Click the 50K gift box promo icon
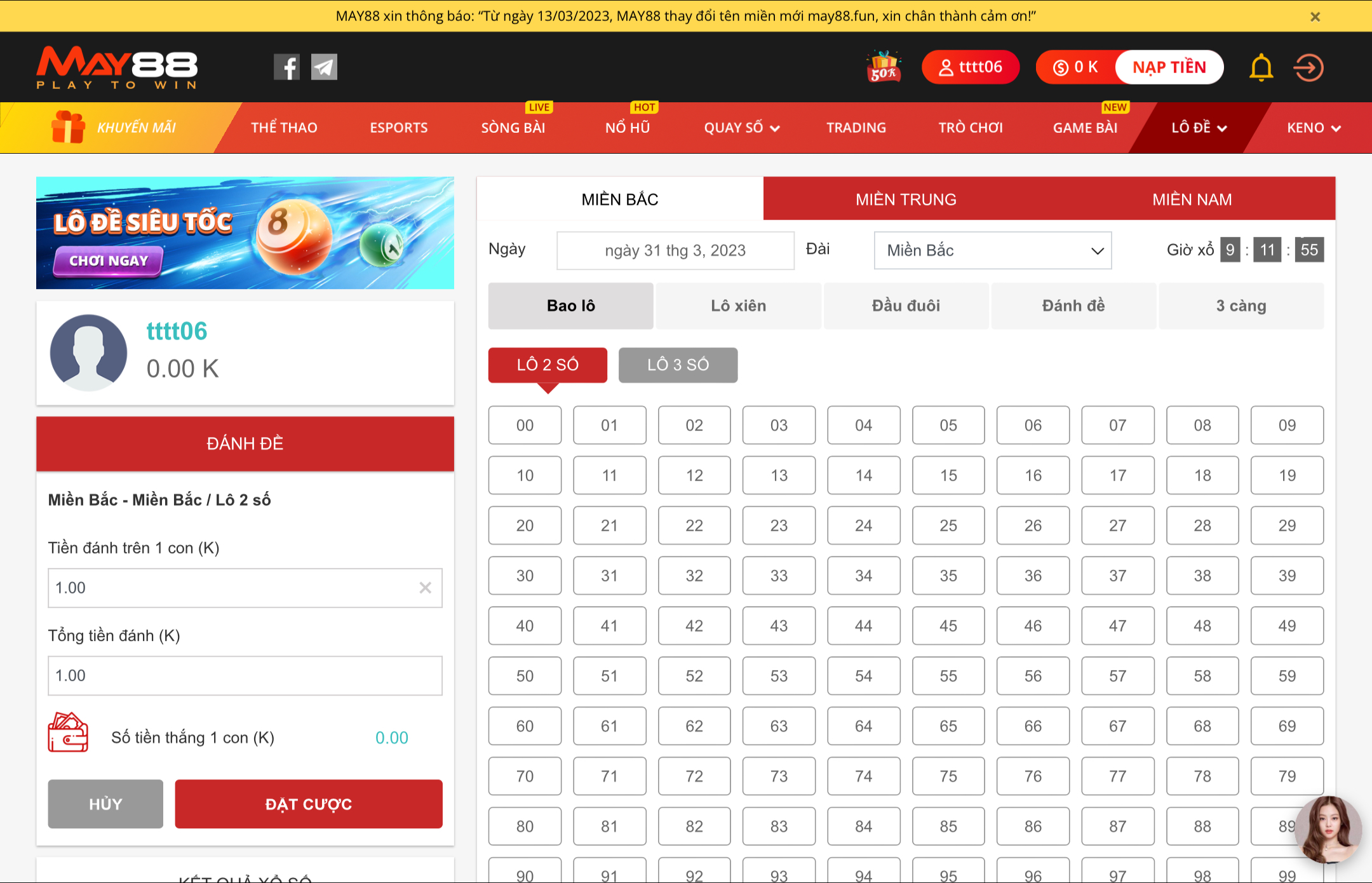The image size is (1372, 883). [884, 67]
